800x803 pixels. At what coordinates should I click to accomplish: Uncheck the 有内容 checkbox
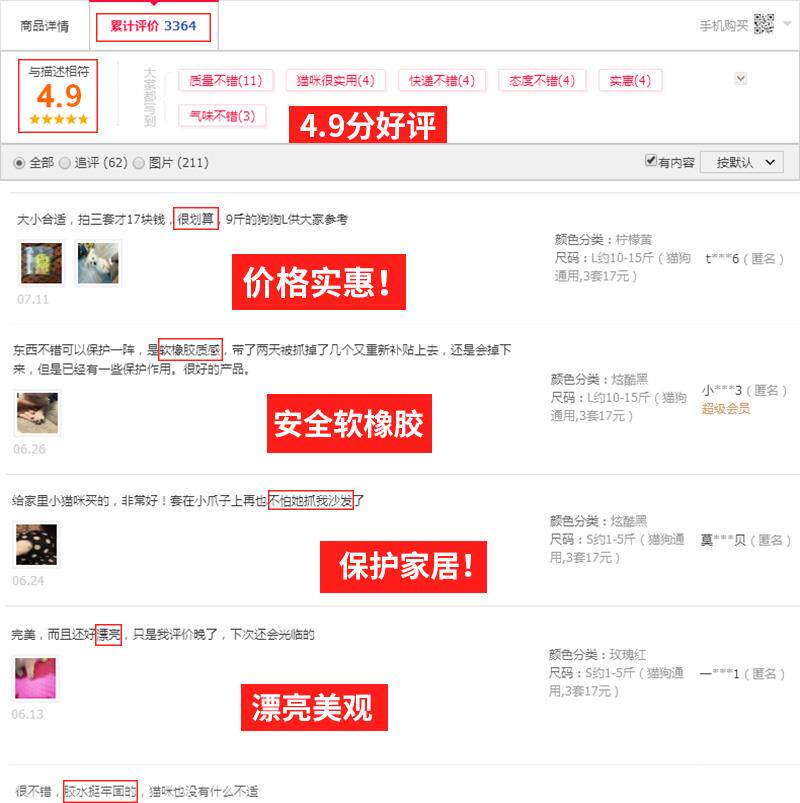tap(650, 160)
